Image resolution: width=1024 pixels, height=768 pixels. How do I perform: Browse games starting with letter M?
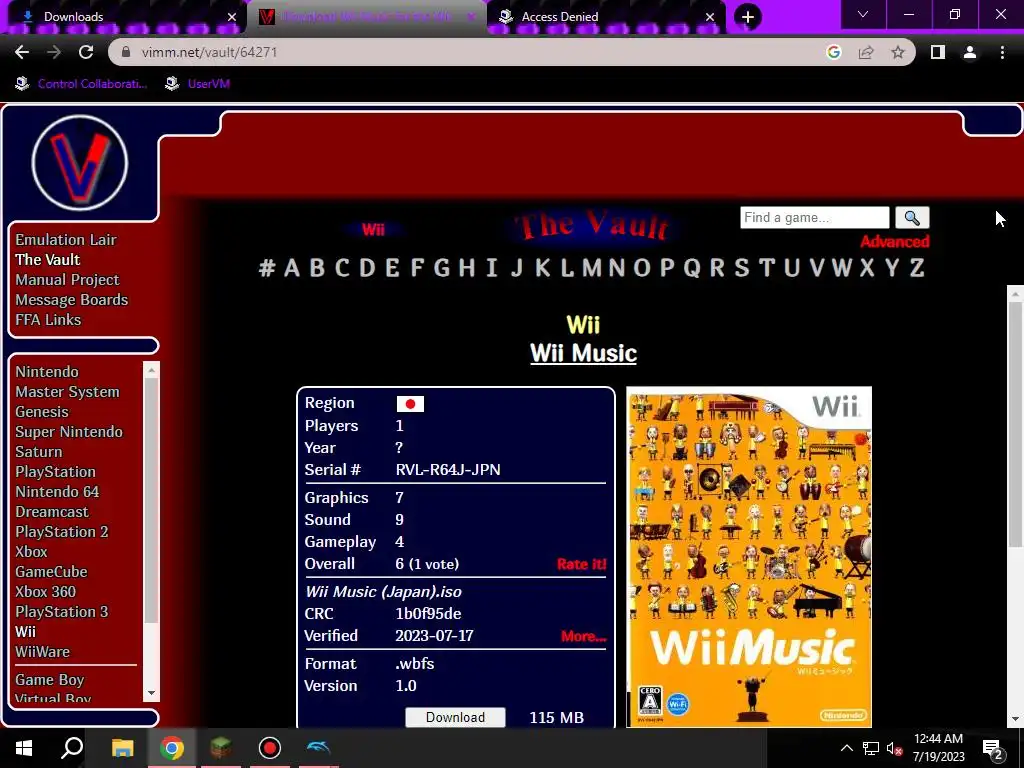click(592, 268)
